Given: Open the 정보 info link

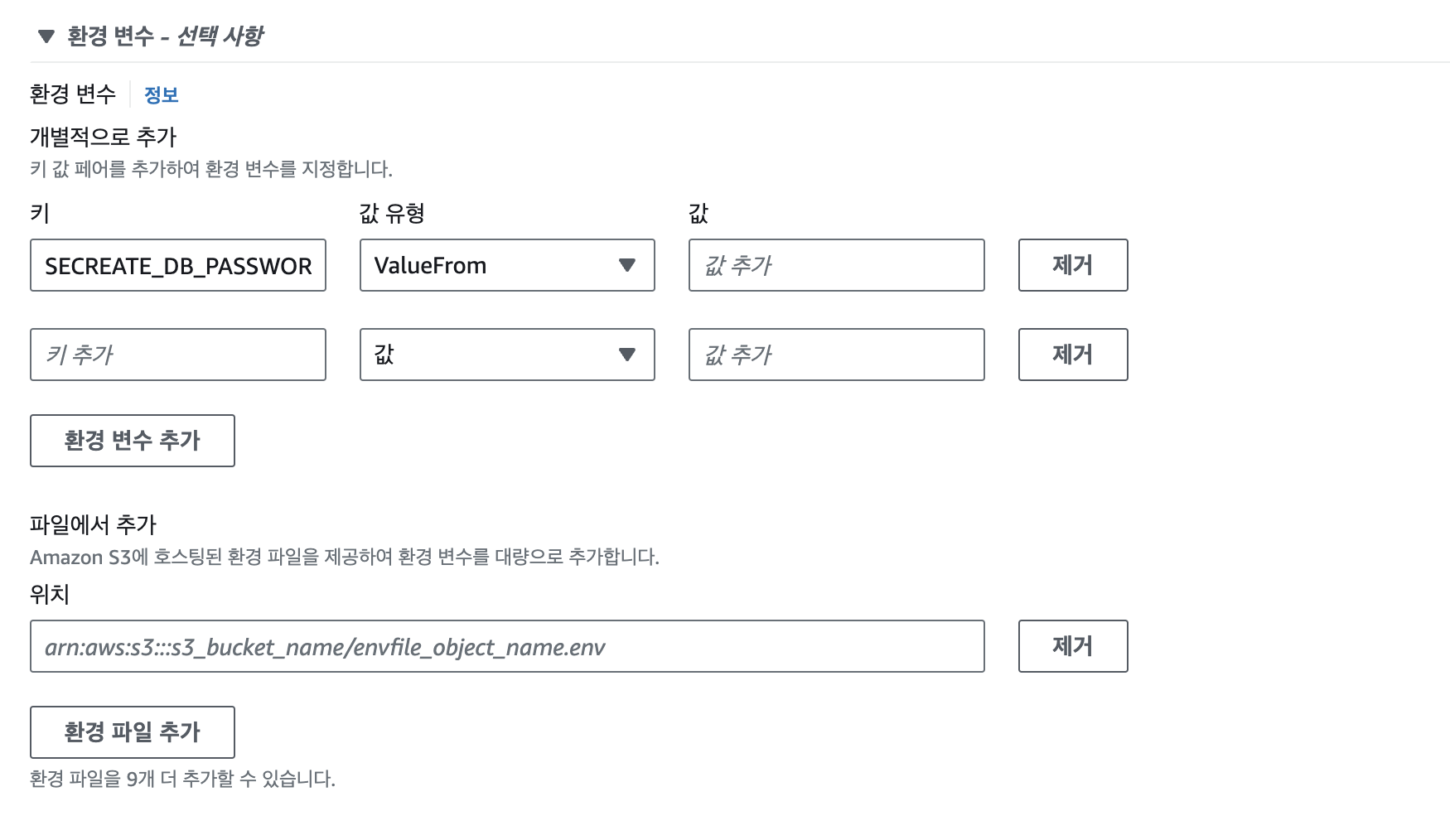Looking at the screenshot, I should pos(161,95).
